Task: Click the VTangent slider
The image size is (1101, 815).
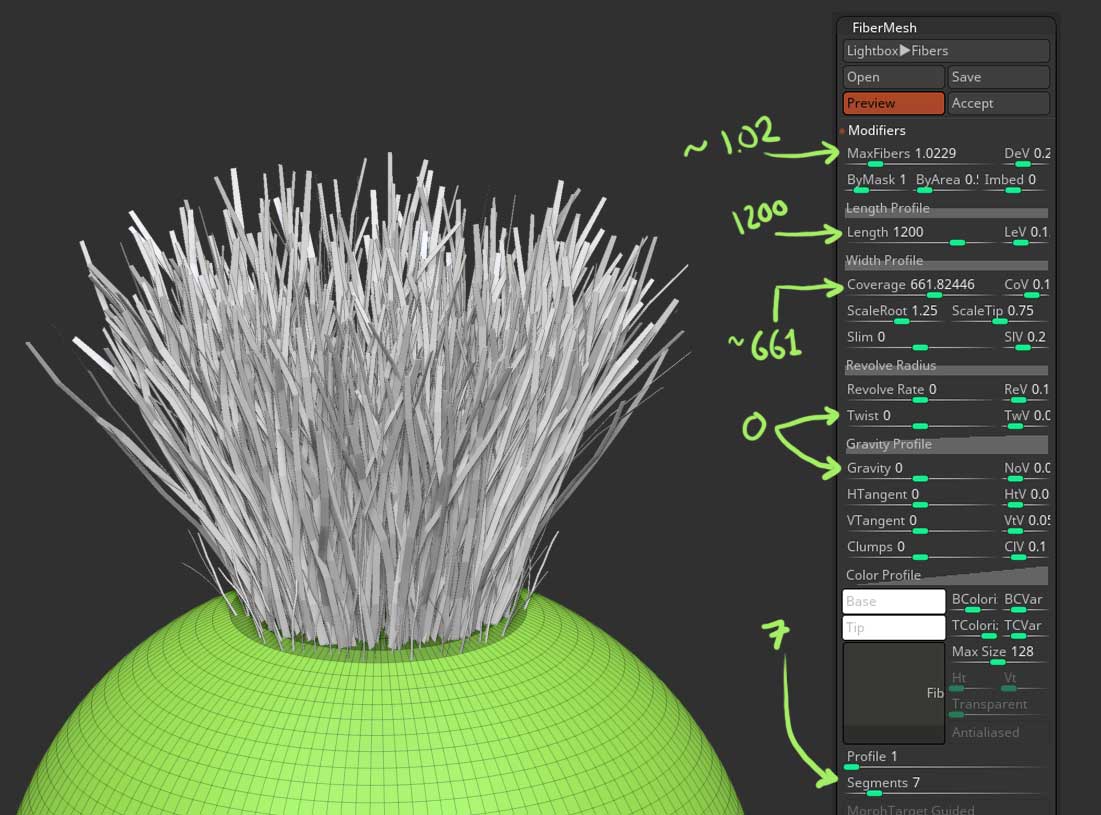Action: [x=920, y=523]
